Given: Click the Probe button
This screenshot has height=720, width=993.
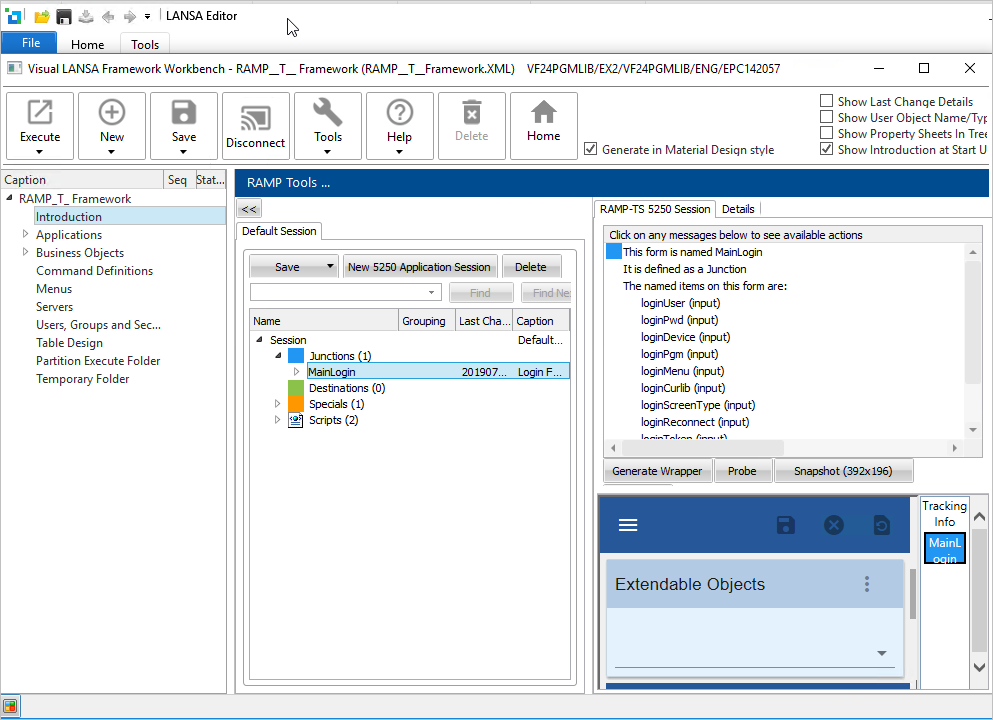Looking at the screenshot, I should pos(742,471).
